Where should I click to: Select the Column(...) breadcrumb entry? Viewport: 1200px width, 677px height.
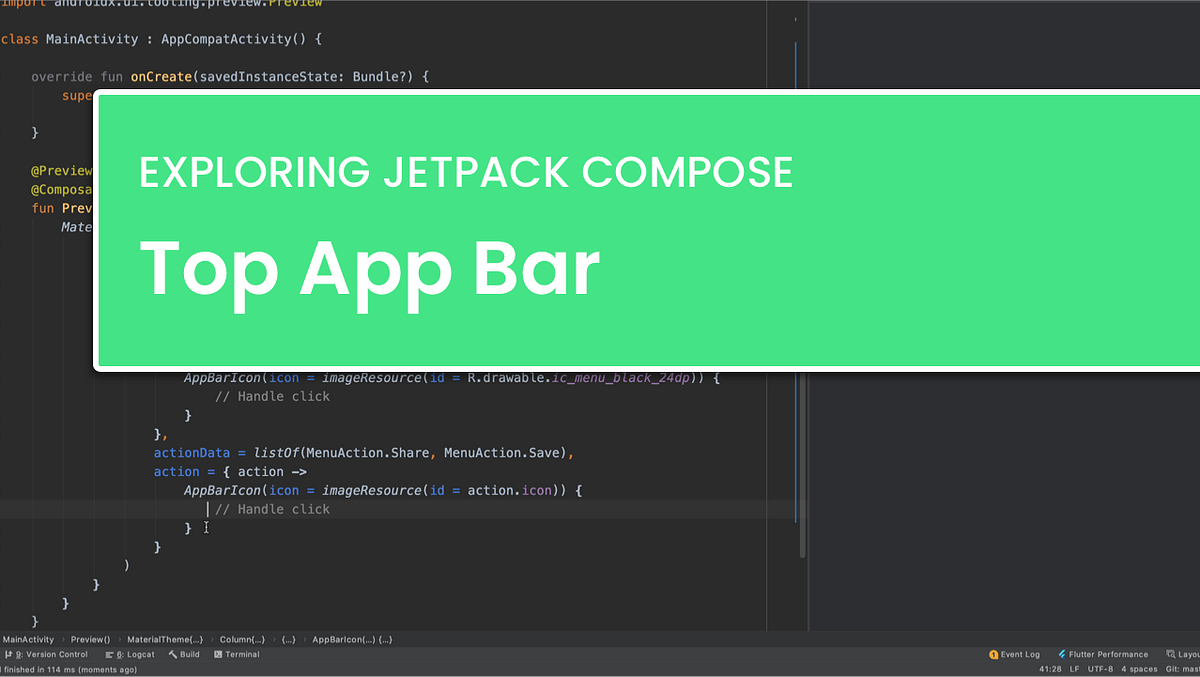(242, 639)
